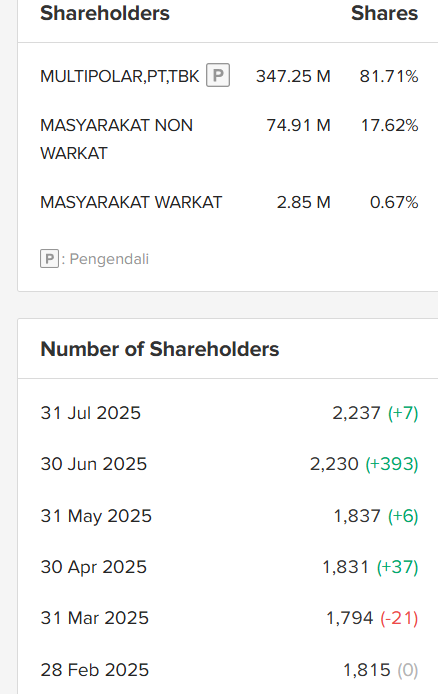Select the 31 Jul 2025 row
The image size is (438, 694).
tap(229, 413)
